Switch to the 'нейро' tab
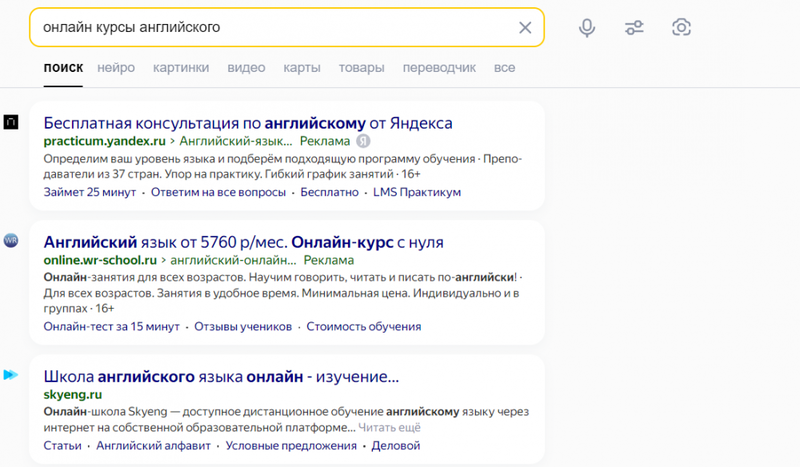 [116, 68]
